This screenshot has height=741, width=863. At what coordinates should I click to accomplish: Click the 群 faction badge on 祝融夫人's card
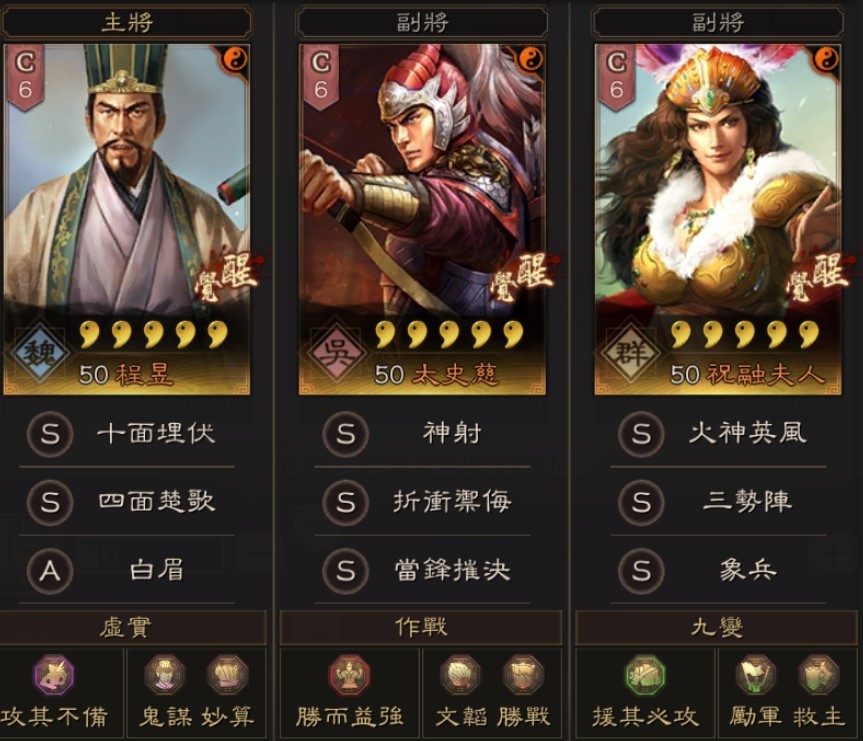(x=630, y=353)
